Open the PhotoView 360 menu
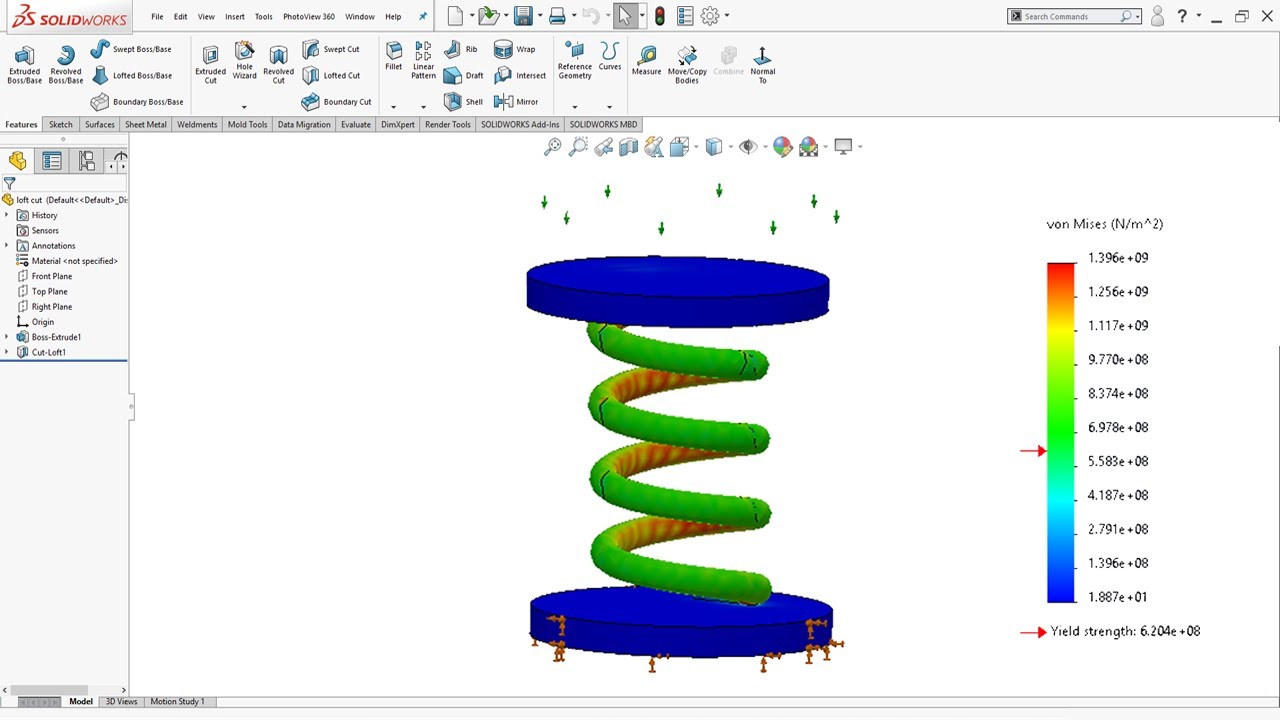The width and height of the screenshot is (1280, 720). (x=308, y=17)
